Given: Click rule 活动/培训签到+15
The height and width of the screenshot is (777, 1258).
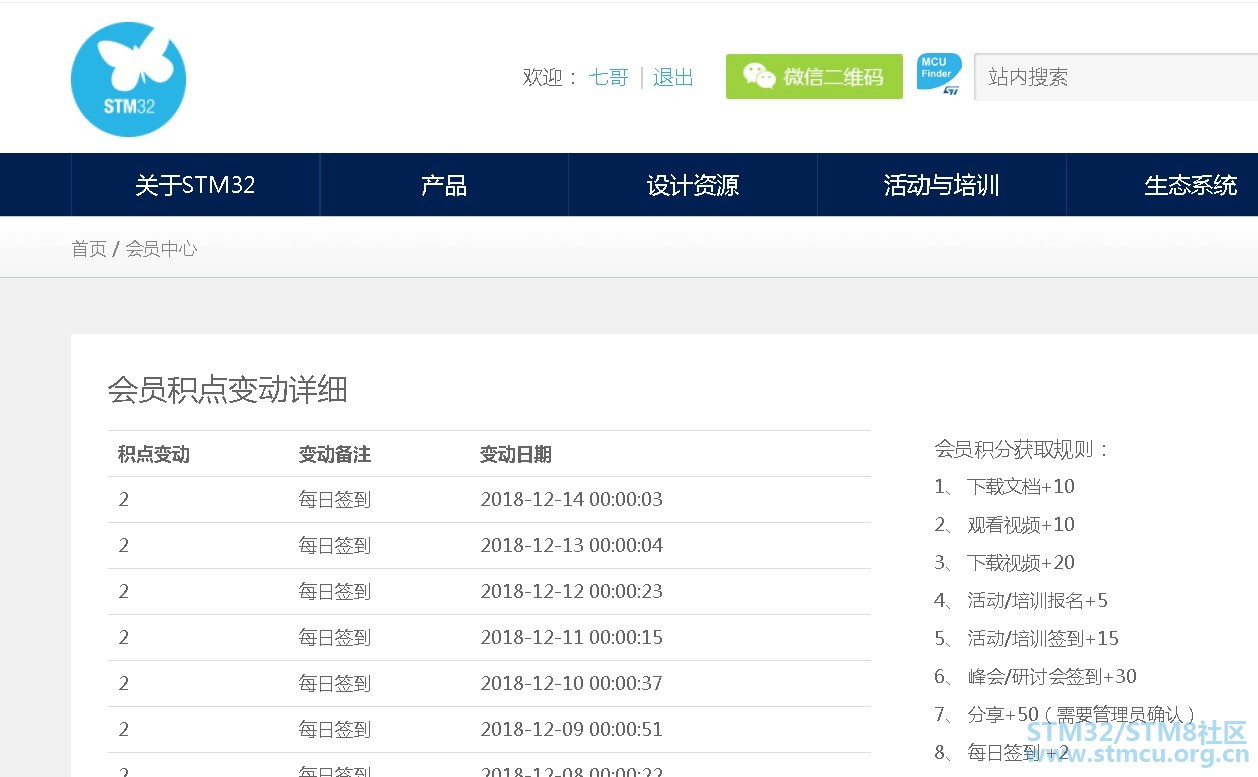Looking at the screenshot, I should point(1043,639).
